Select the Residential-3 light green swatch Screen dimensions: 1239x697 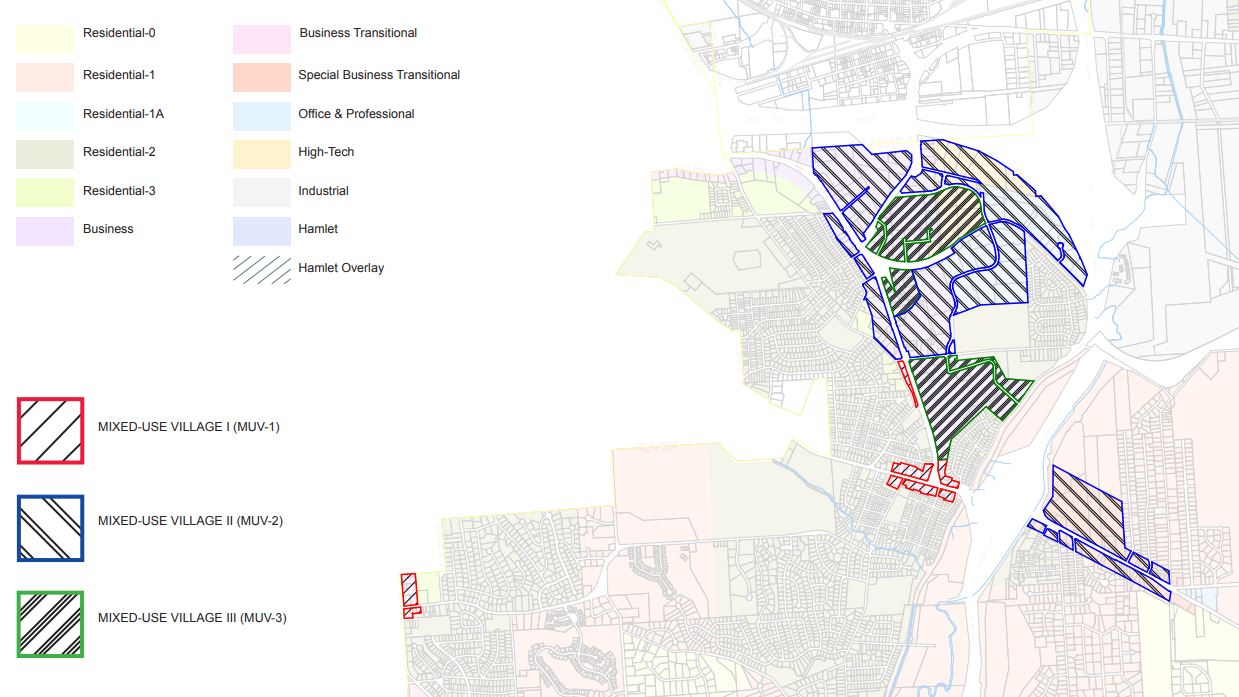click(x=45, y=192)
